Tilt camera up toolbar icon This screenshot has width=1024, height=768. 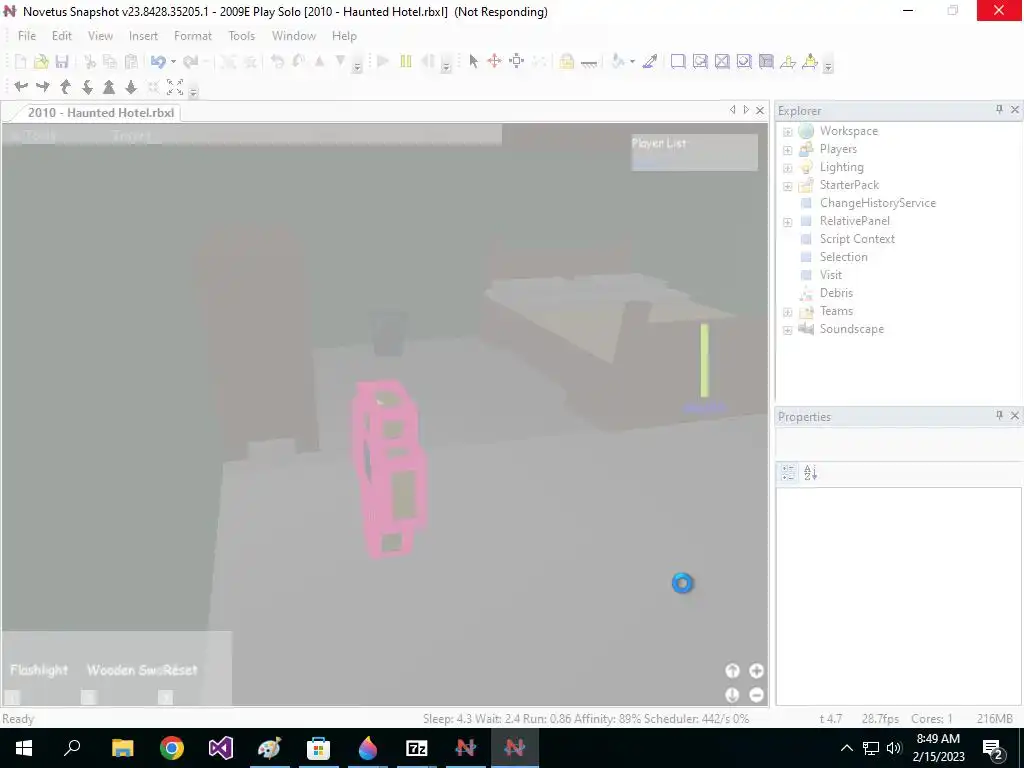tap(65, 86)
